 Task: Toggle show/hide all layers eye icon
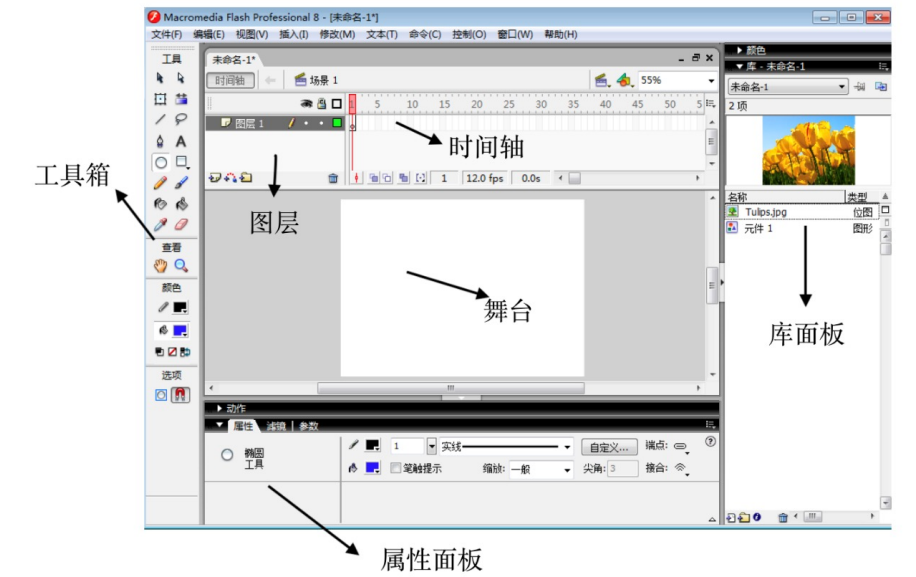(x=307, y=104)
